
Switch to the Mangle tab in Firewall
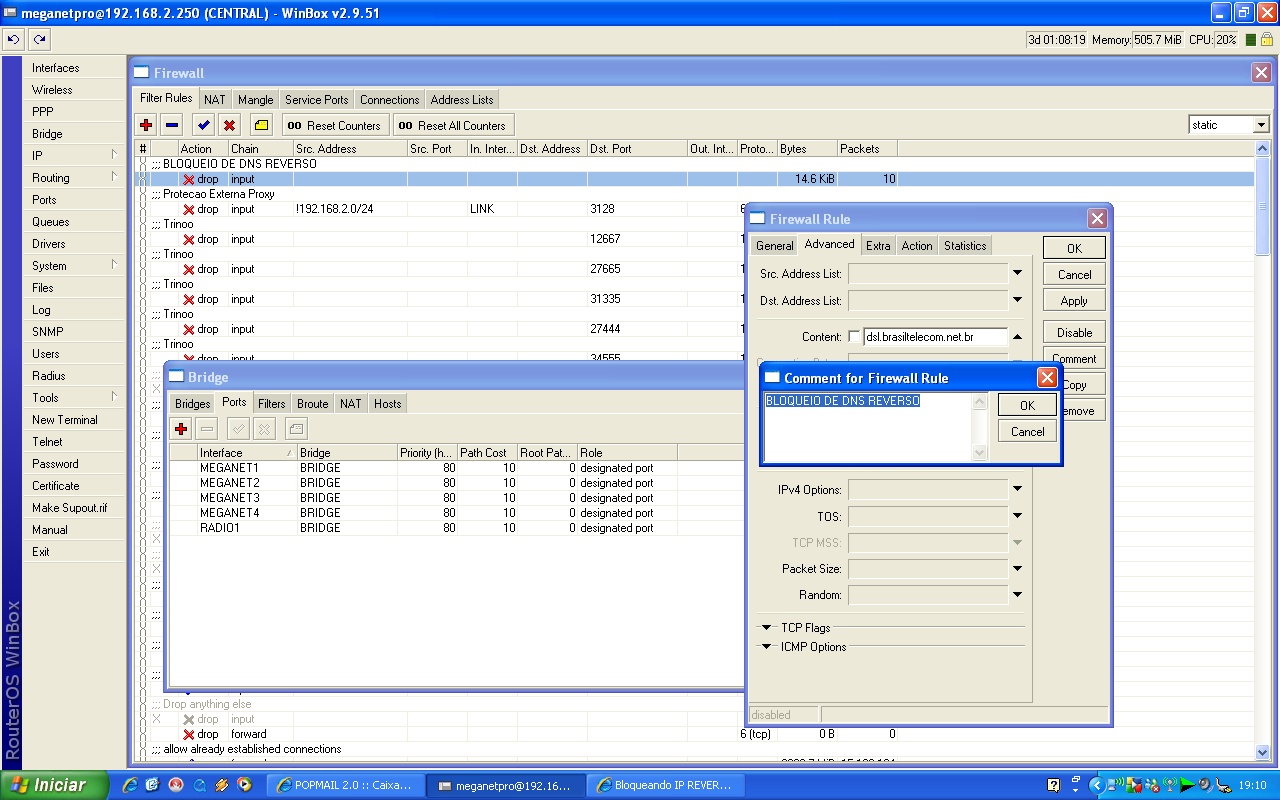click(x=255, y=100)
